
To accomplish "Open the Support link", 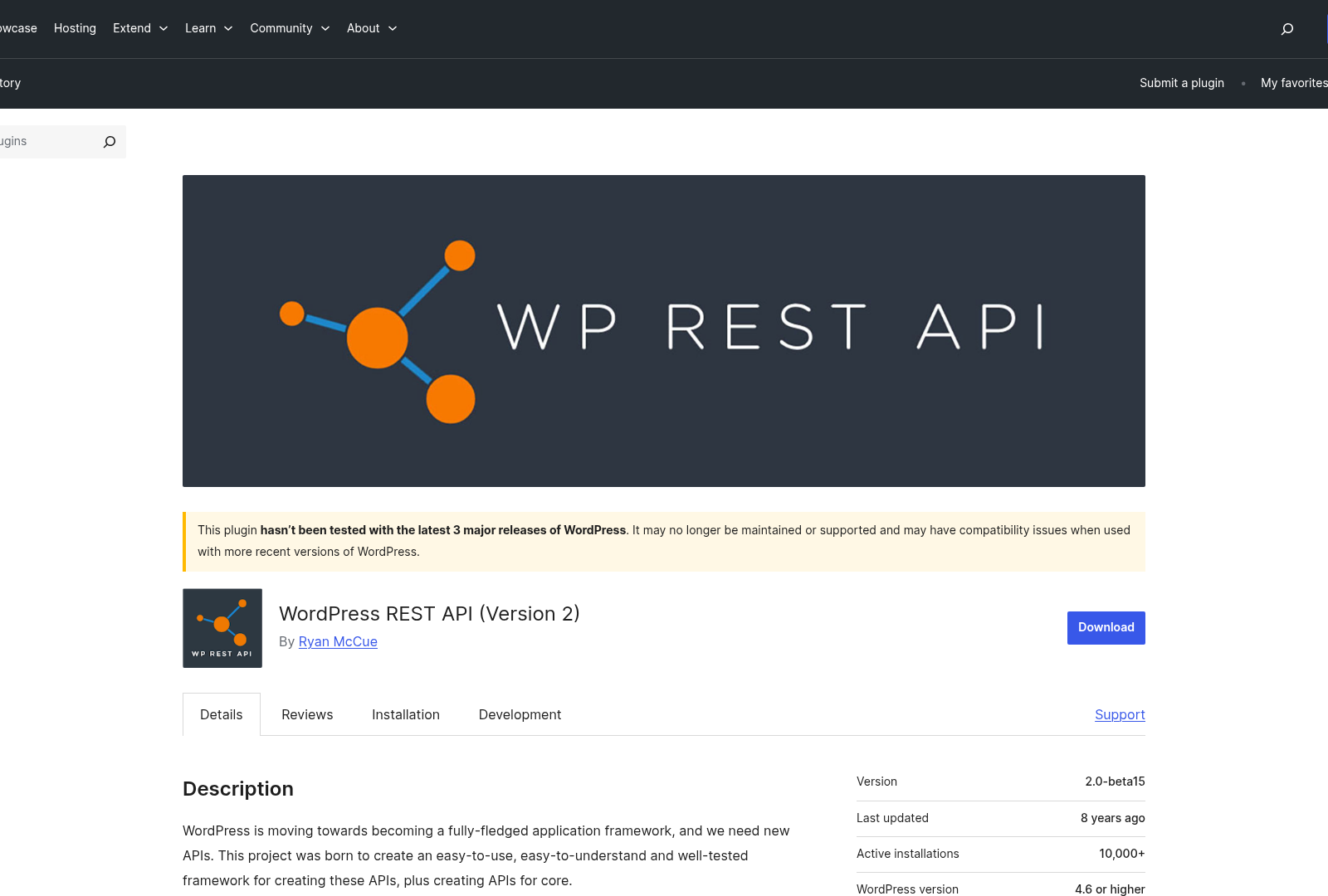I will click(x=1120, y=714).
